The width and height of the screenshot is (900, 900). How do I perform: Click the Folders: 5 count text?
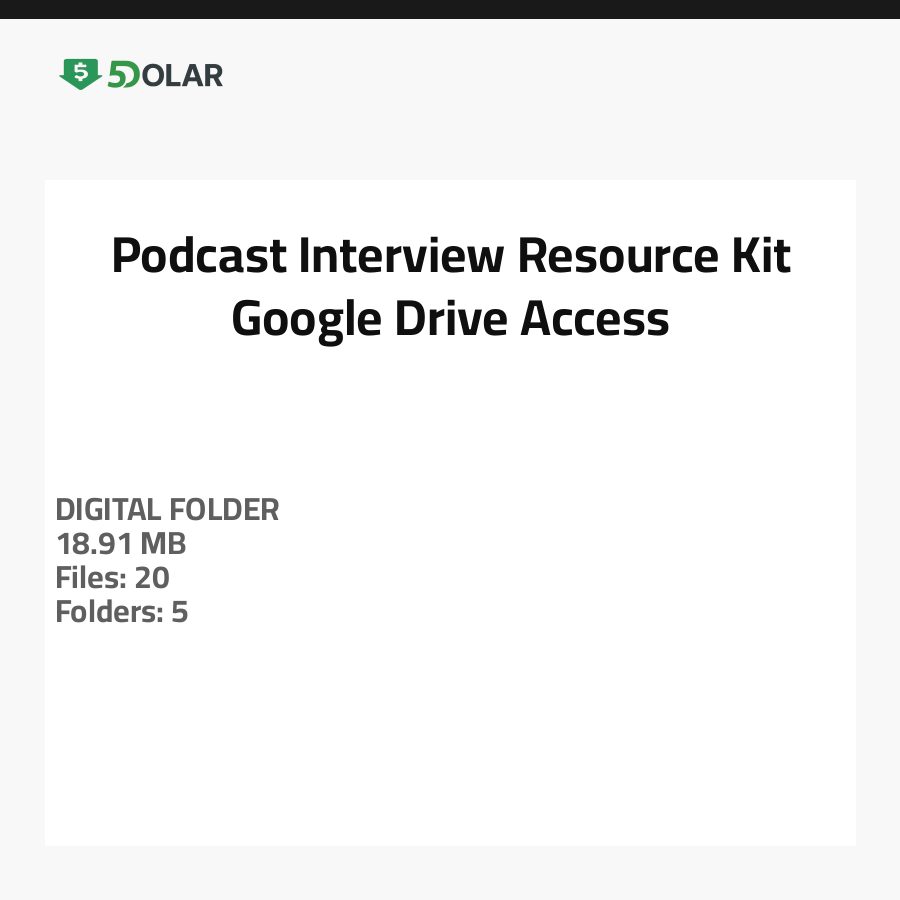(x=122, y=612)
